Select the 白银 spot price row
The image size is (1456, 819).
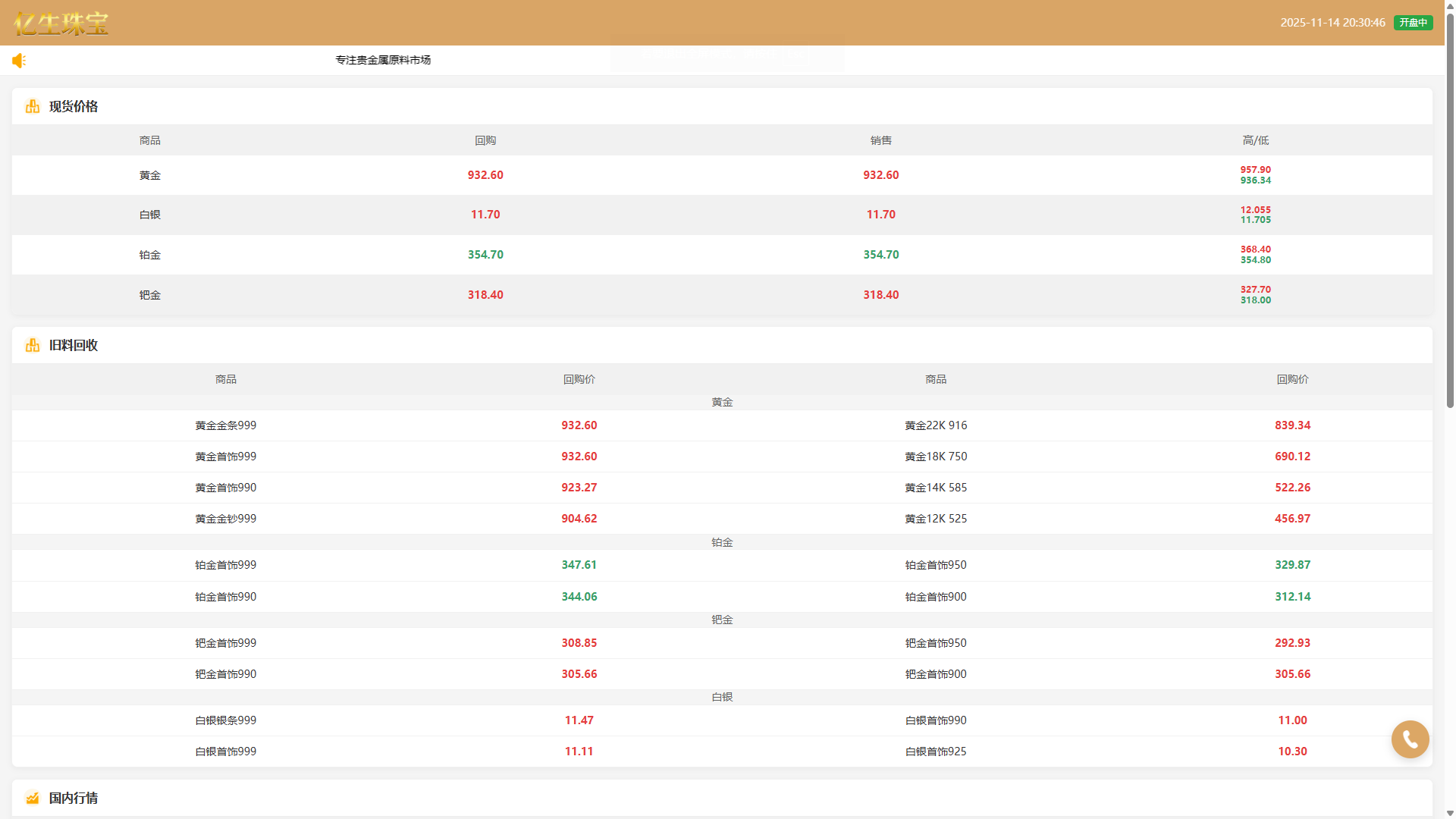pyautogui.click(x=149, y=215)
